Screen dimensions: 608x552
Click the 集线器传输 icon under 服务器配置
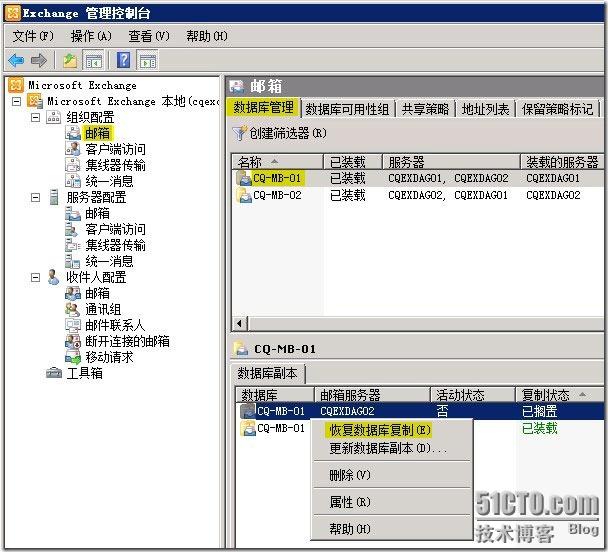[73, 245]
